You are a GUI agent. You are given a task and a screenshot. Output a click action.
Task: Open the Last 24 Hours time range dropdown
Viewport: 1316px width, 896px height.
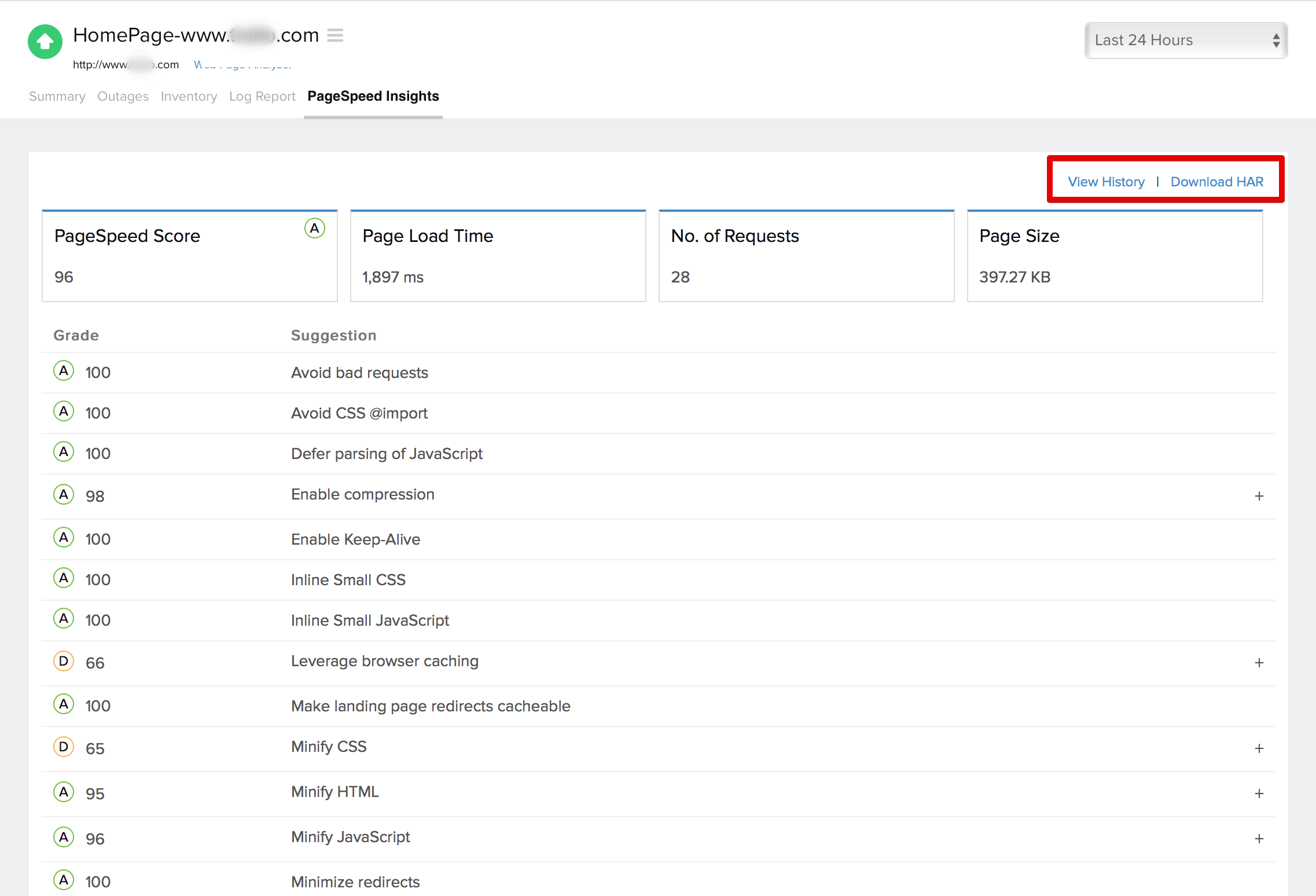click(1184, 40)
